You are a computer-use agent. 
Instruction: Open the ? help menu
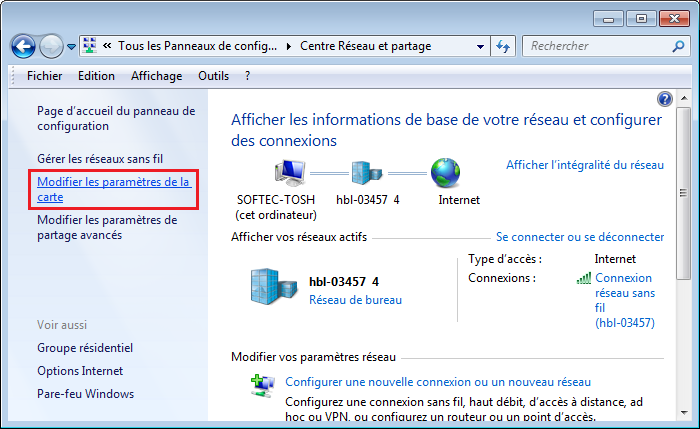[247, 76]
